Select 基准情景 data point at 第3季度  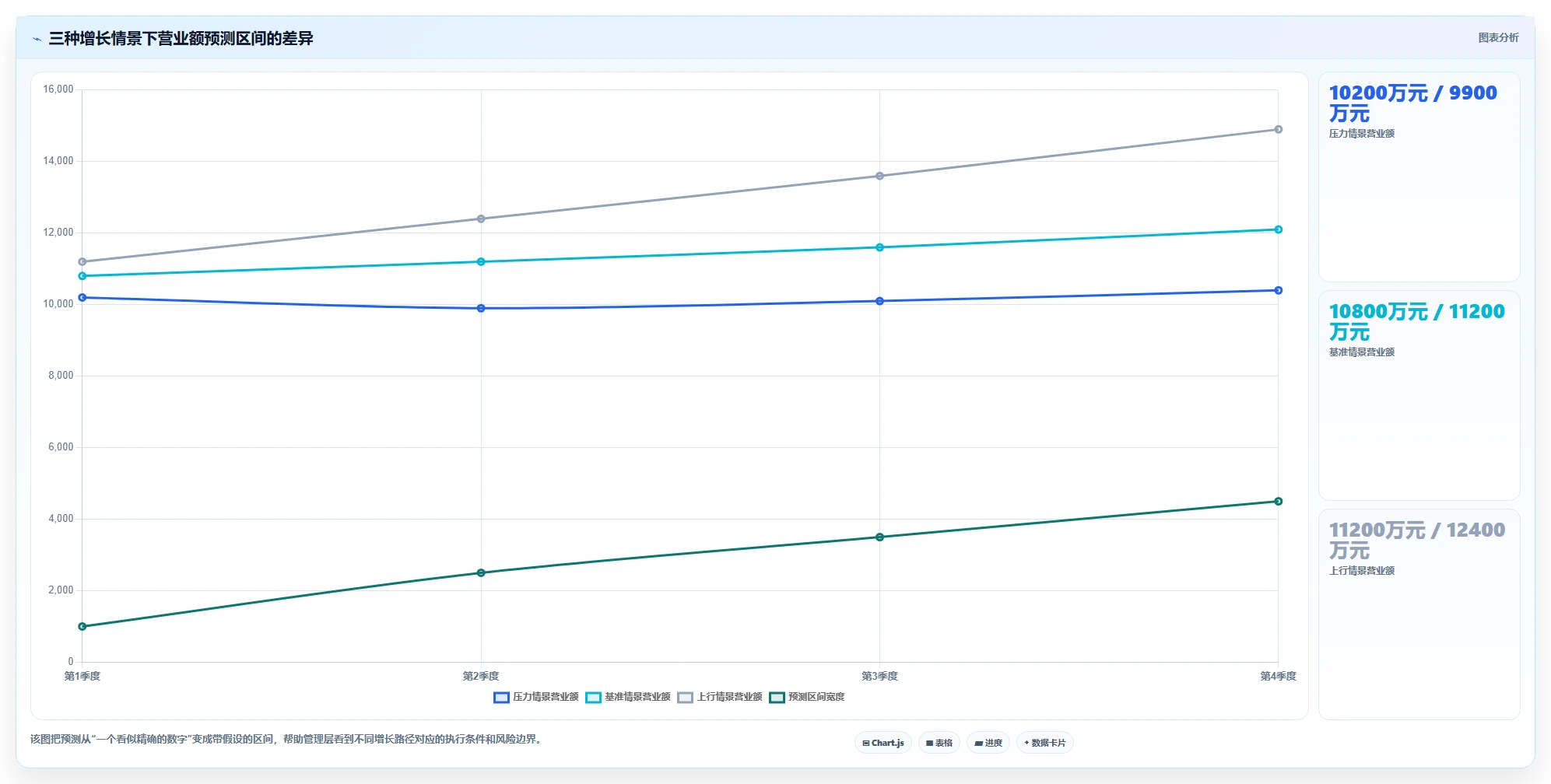[880, 247]
